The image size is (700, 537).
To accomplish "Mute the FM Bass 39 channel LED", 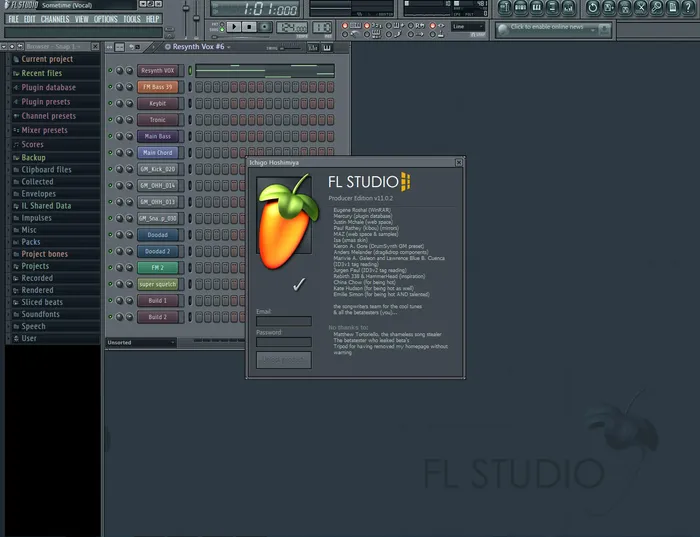I will click(x=110, y=87).
